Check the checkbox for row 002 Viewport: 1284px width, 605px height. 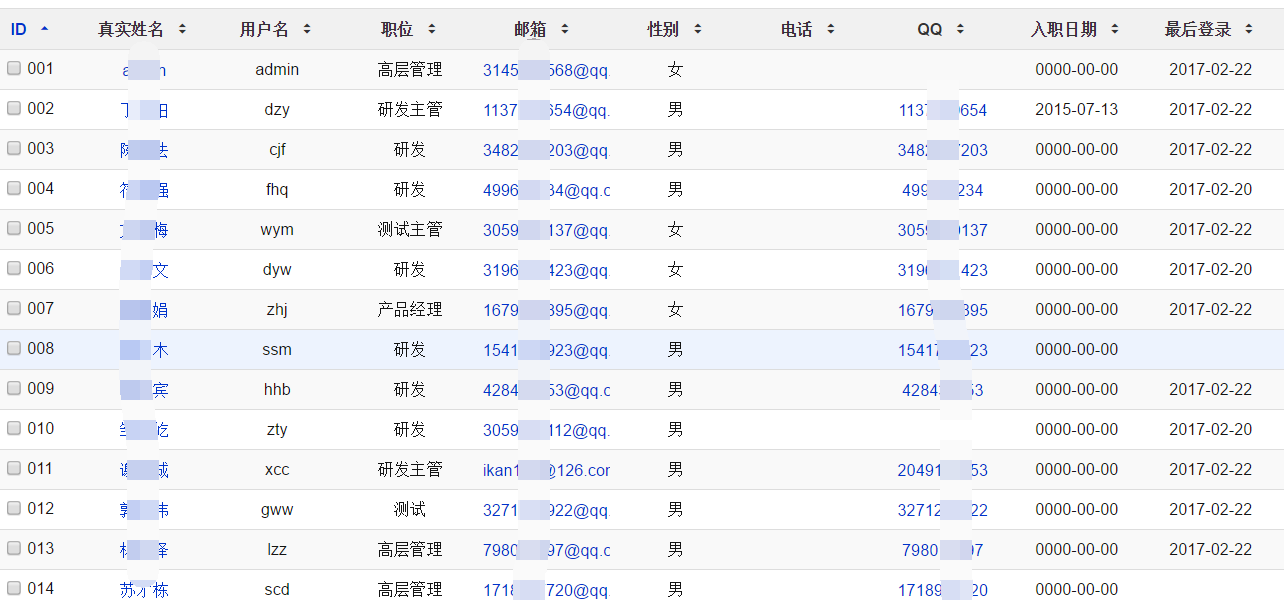tap(14, 109)
